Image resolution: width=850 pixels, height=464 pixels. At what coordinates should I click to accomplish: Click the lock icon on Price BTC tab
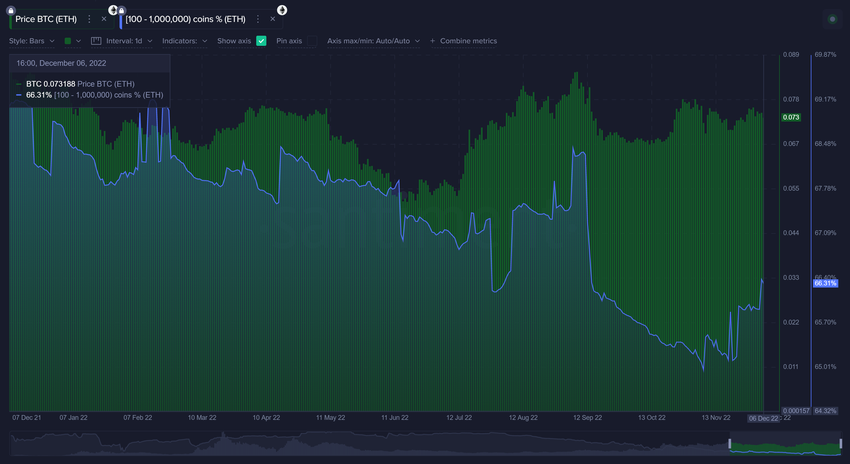[x=10, y=9]
